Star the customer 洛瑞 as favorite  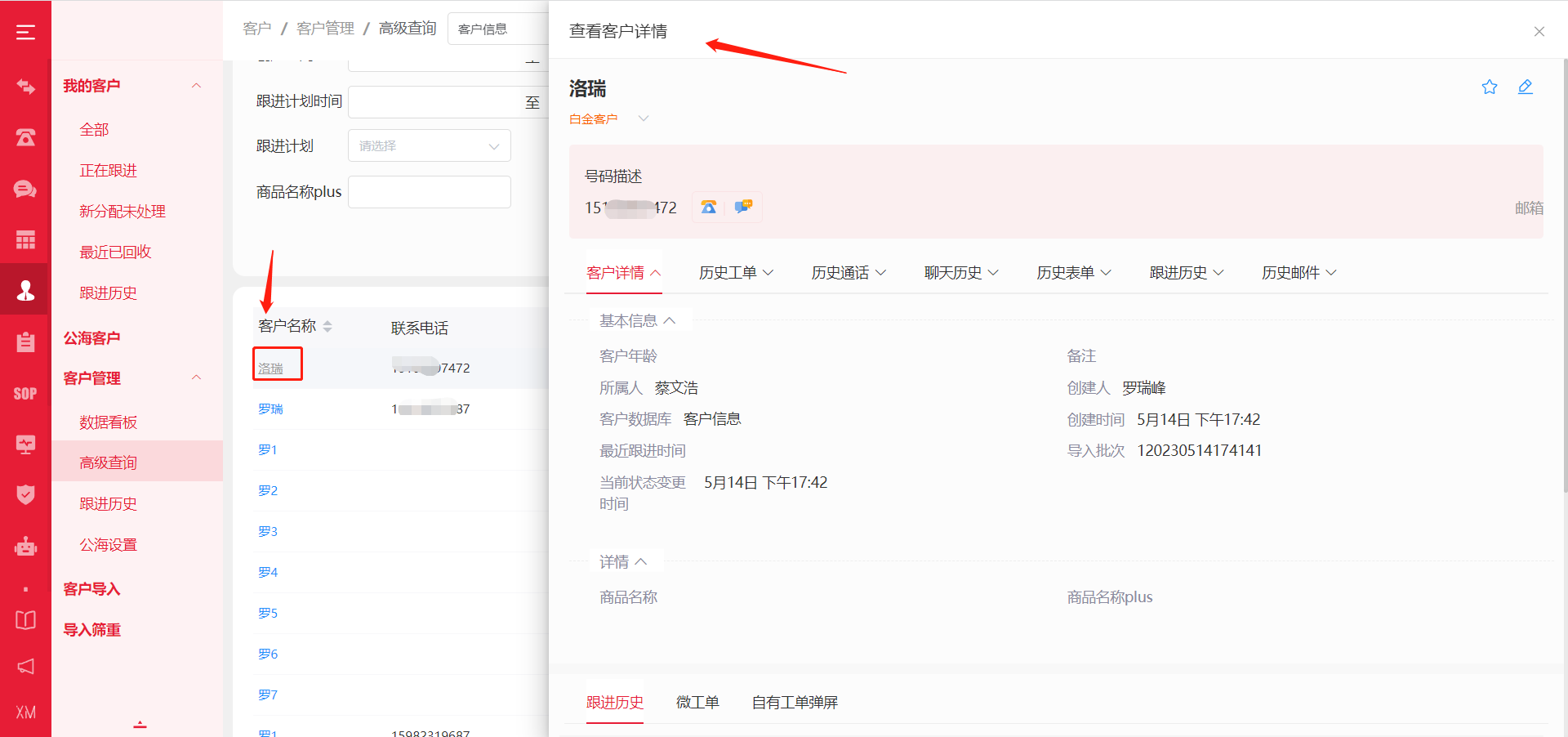pos(1490,87)
